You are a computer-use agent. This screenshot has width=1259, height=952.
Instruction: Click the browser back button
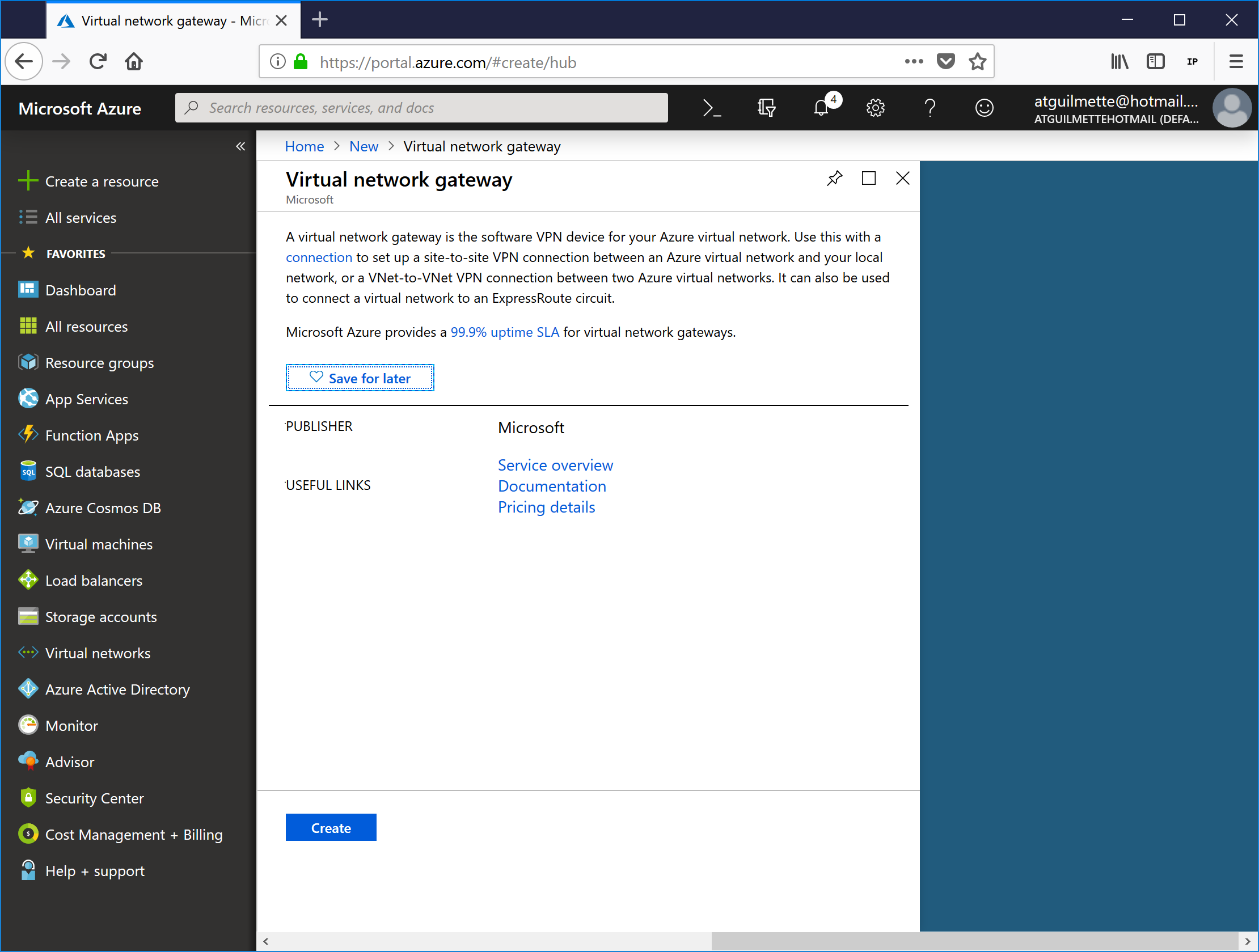24,61
